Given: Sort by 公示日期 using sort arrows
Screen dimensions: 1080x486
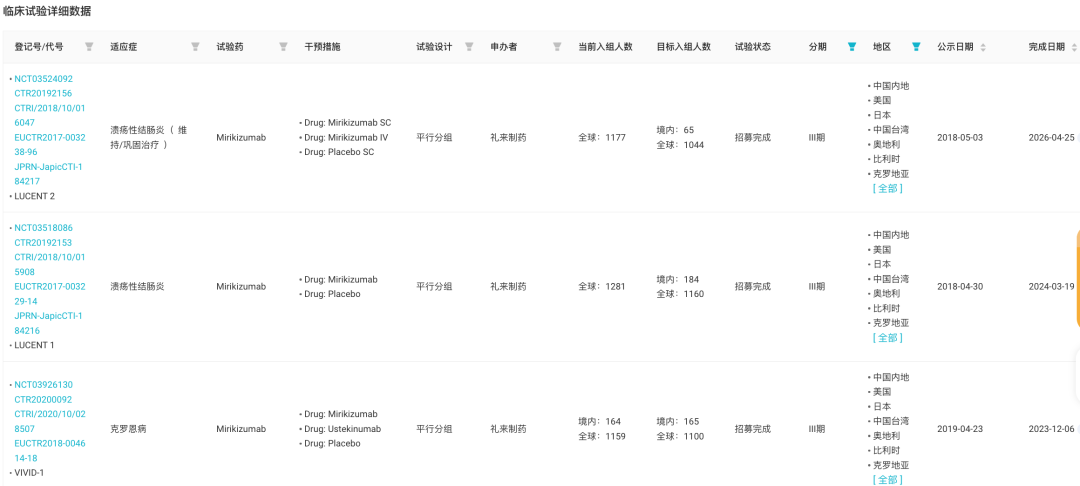Looking at the screenshot, I should pos(983,47).
